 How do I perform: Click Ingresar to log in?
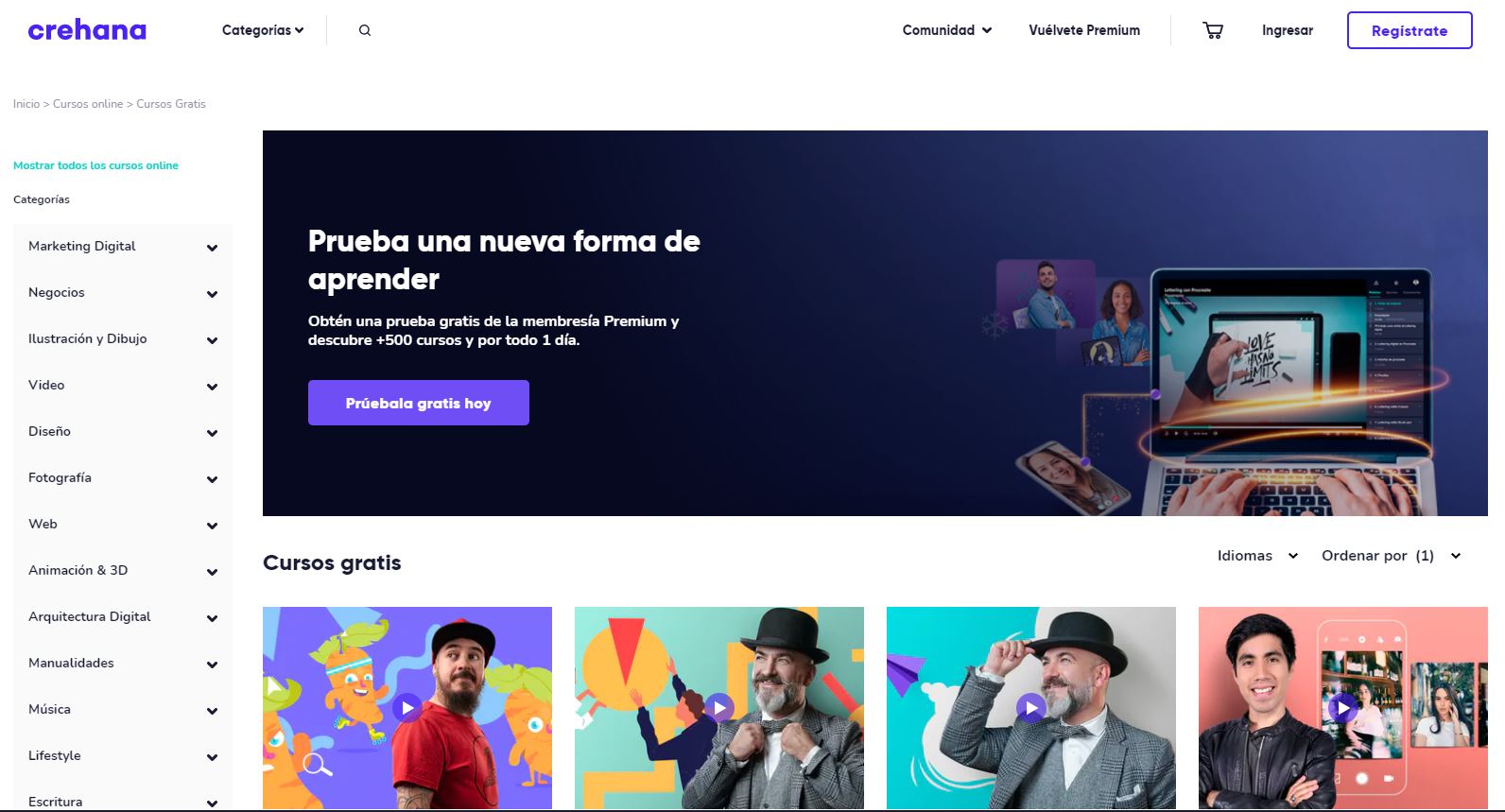point(1288,30)
